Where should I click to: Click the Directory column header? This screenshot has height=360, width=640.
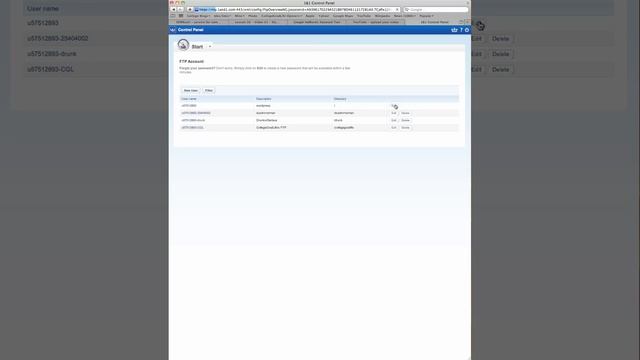[340, 99]
